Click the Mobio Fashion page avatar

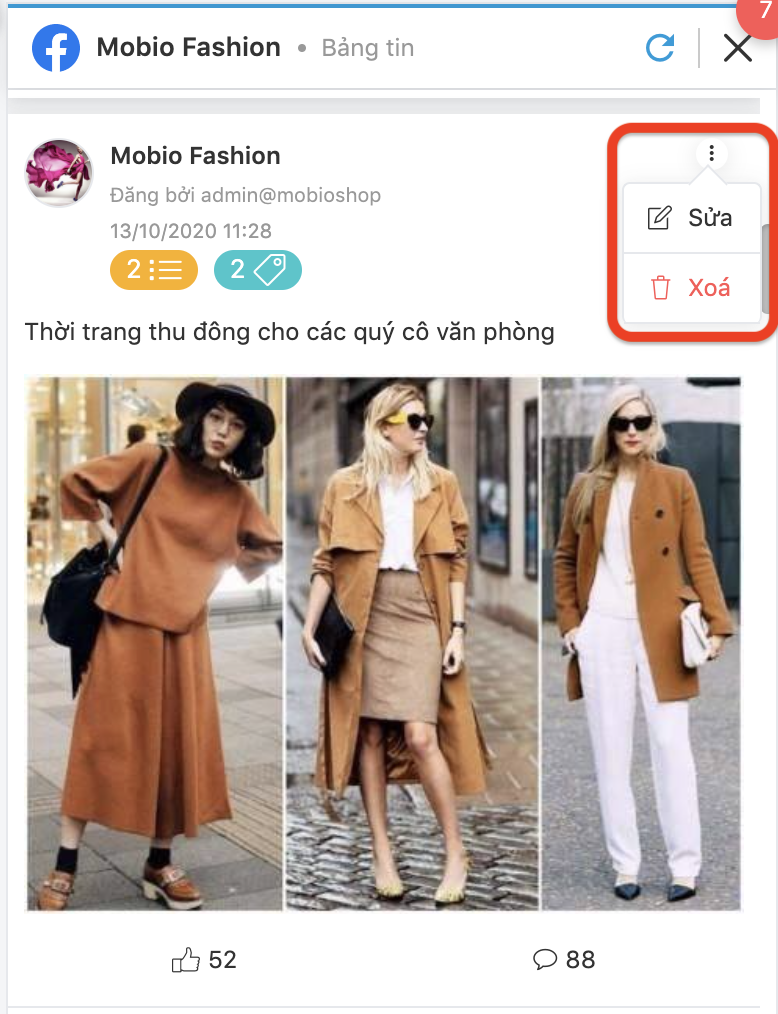59,173
